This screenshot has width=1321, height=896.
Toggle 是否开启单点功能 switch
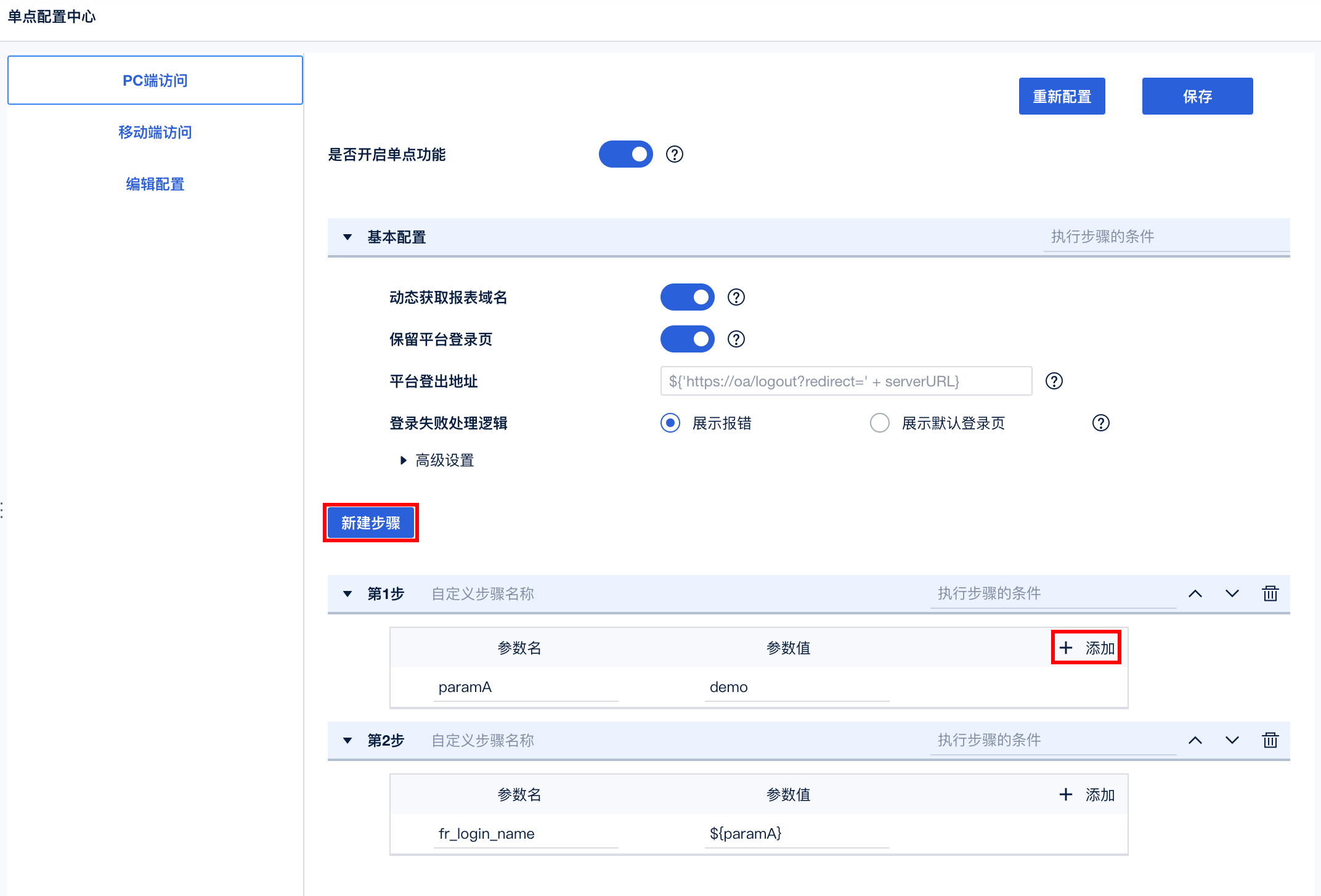pyautogui.click(x=625, y=154)
